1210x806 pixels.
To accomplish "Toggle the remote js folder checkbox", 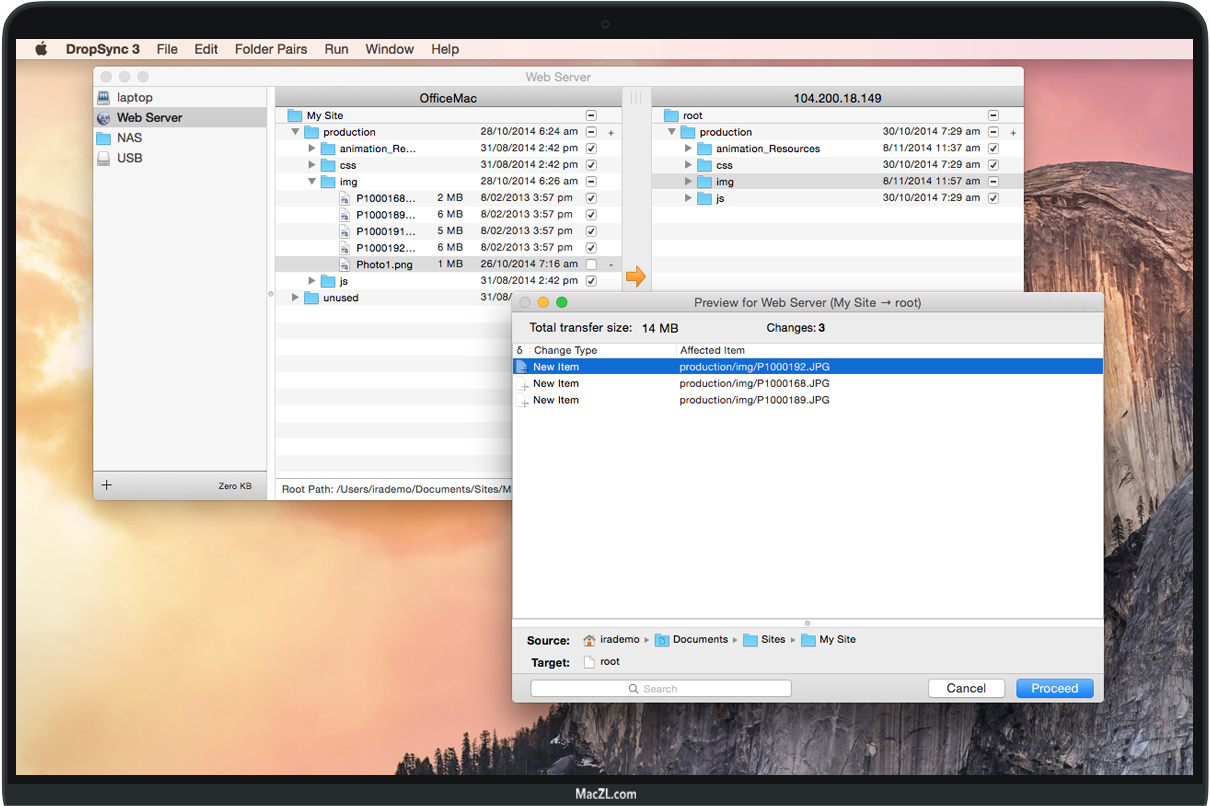I will (x=993, y=198).
